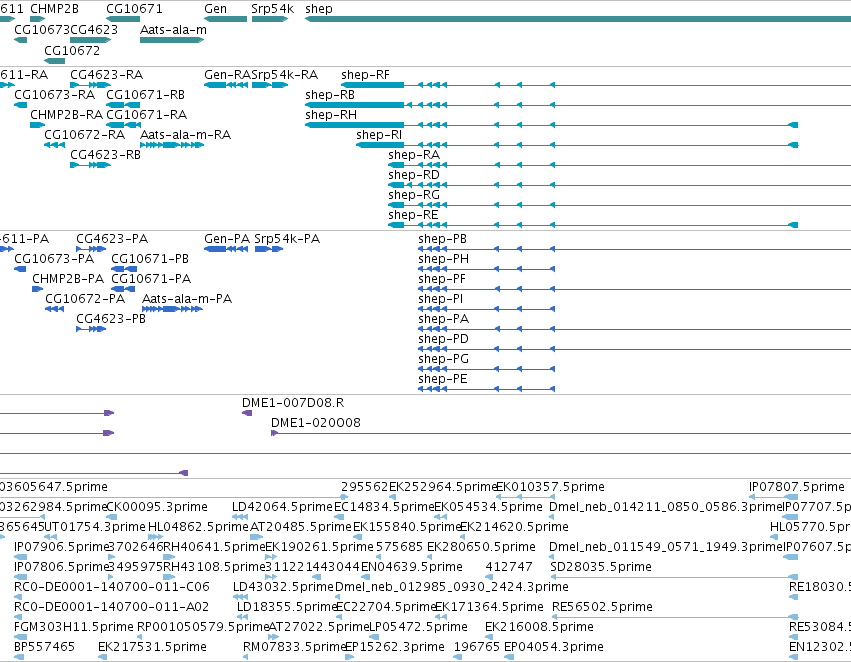851x662 pixels.
Task: Select the shep gene label
Action: [319, 9]
